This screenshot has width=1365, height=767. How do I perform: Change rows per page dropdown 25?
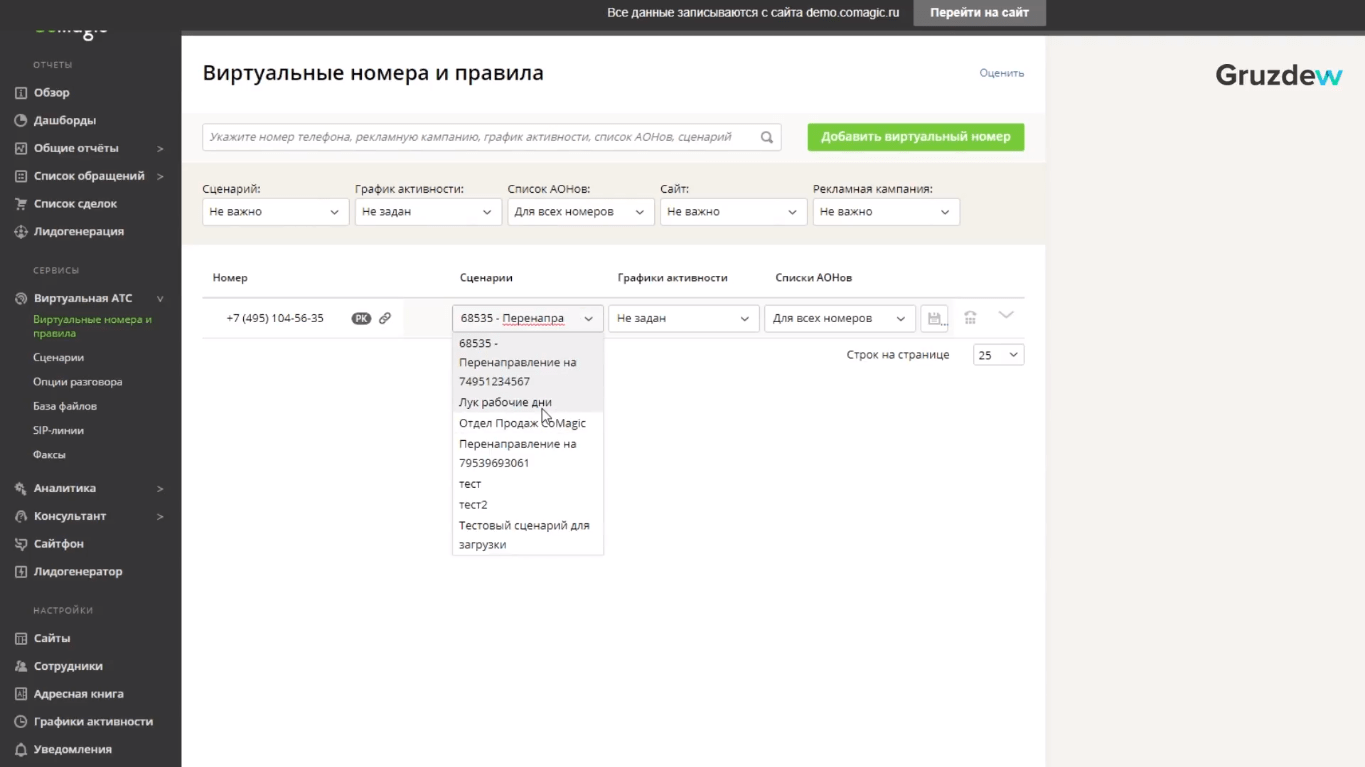[x=998, y=355]
